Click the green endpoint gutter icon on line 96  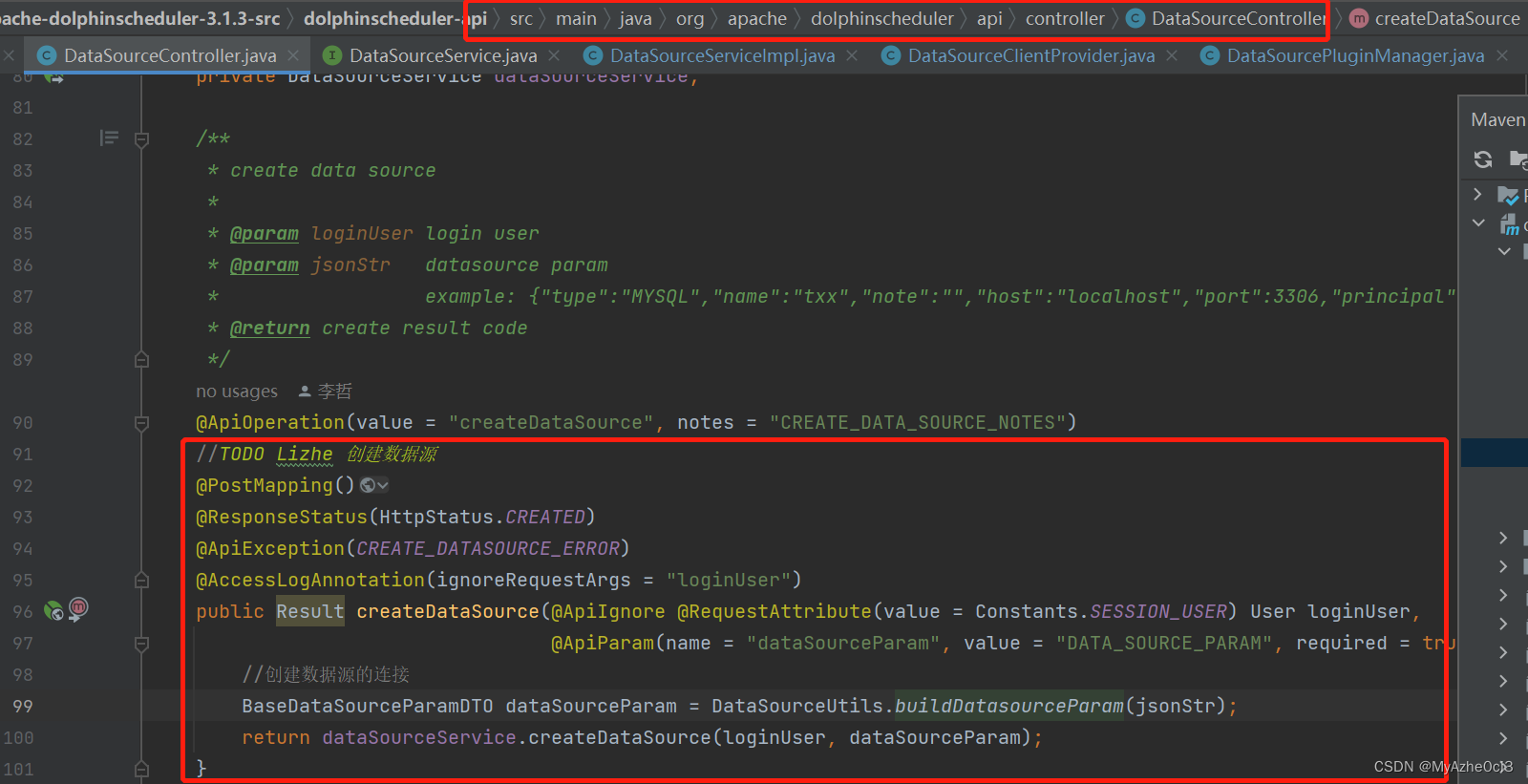53,610
